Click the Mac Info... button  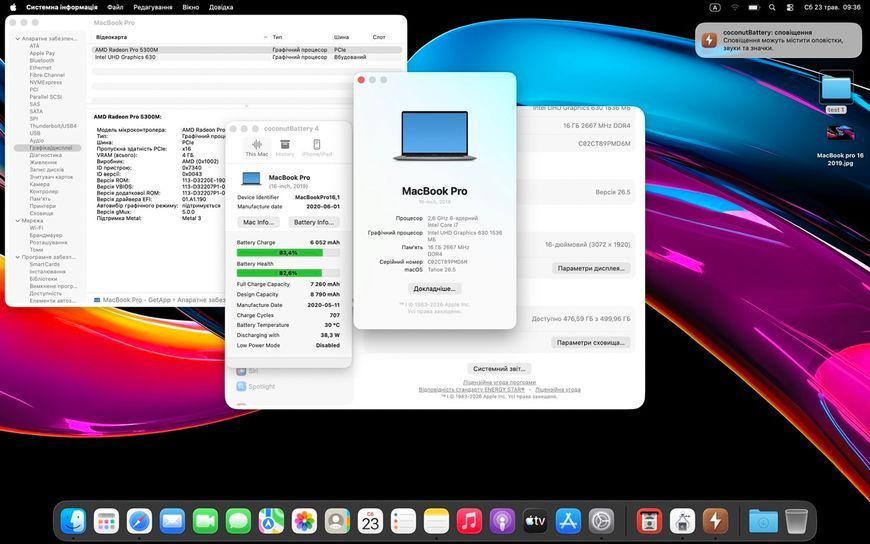[259, 222]
